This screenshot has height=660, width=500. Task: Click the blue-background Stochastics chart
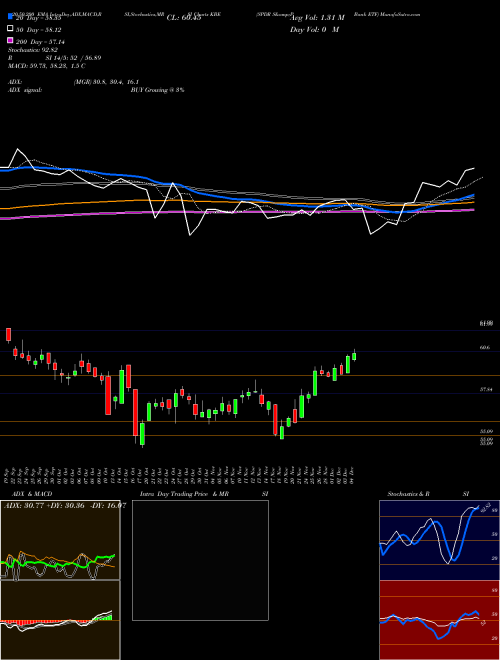(439, 540)
